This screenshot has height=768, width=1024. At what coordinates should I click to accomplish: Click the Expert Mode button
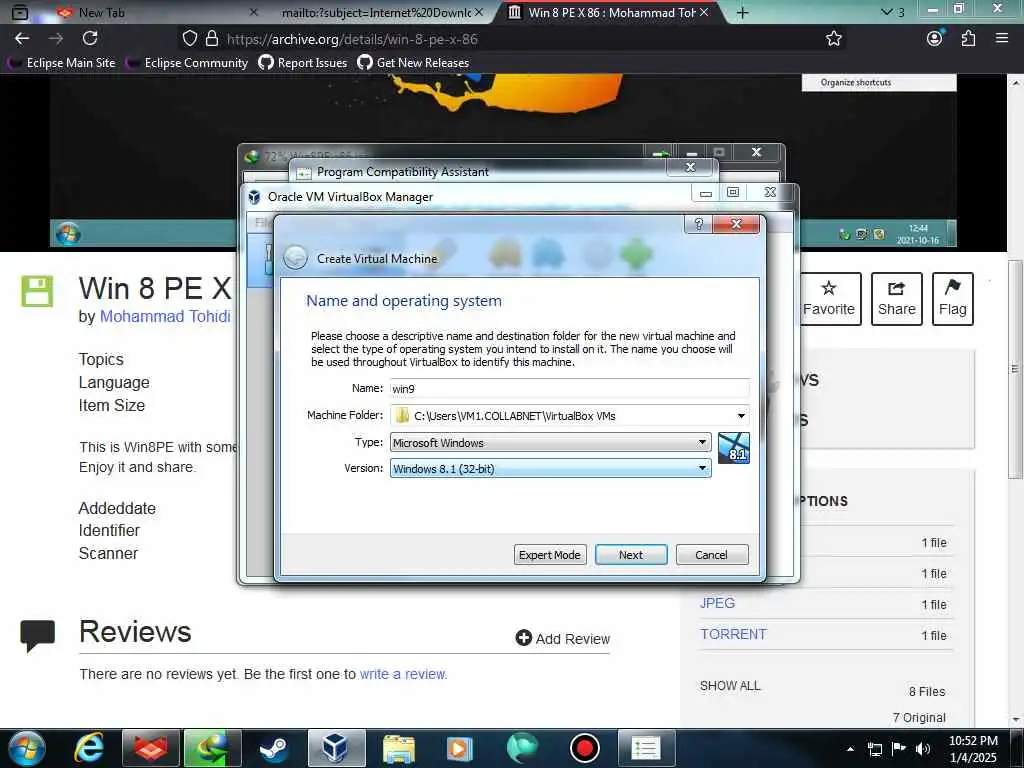click(x=550, y=554)
